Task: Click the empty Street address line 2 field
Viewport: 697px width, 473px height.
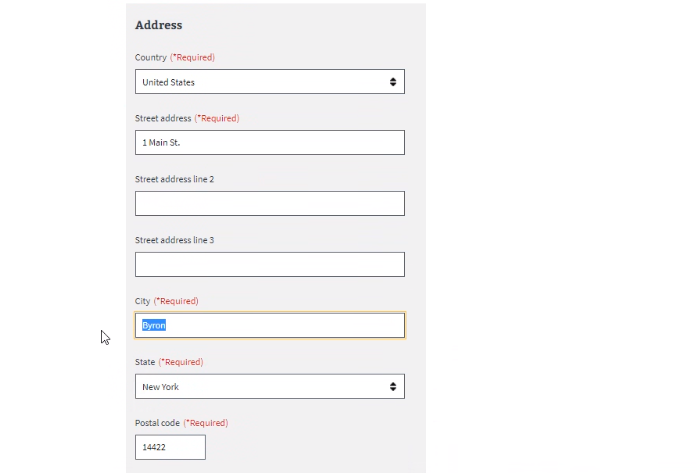Action: (x=270, y=204)
